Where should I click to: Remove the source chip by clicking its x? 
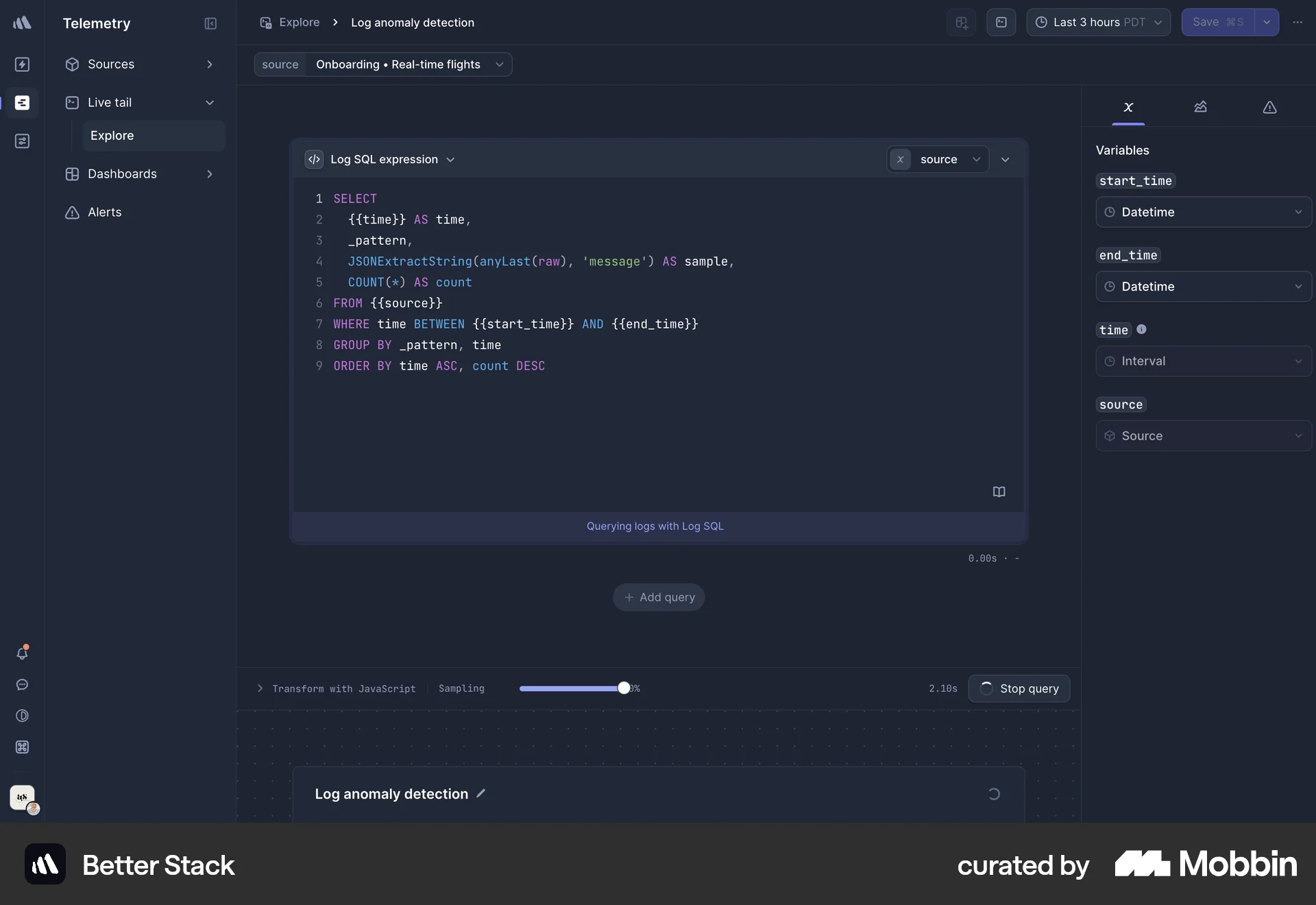pyautogui.click(x=900, y=159)
